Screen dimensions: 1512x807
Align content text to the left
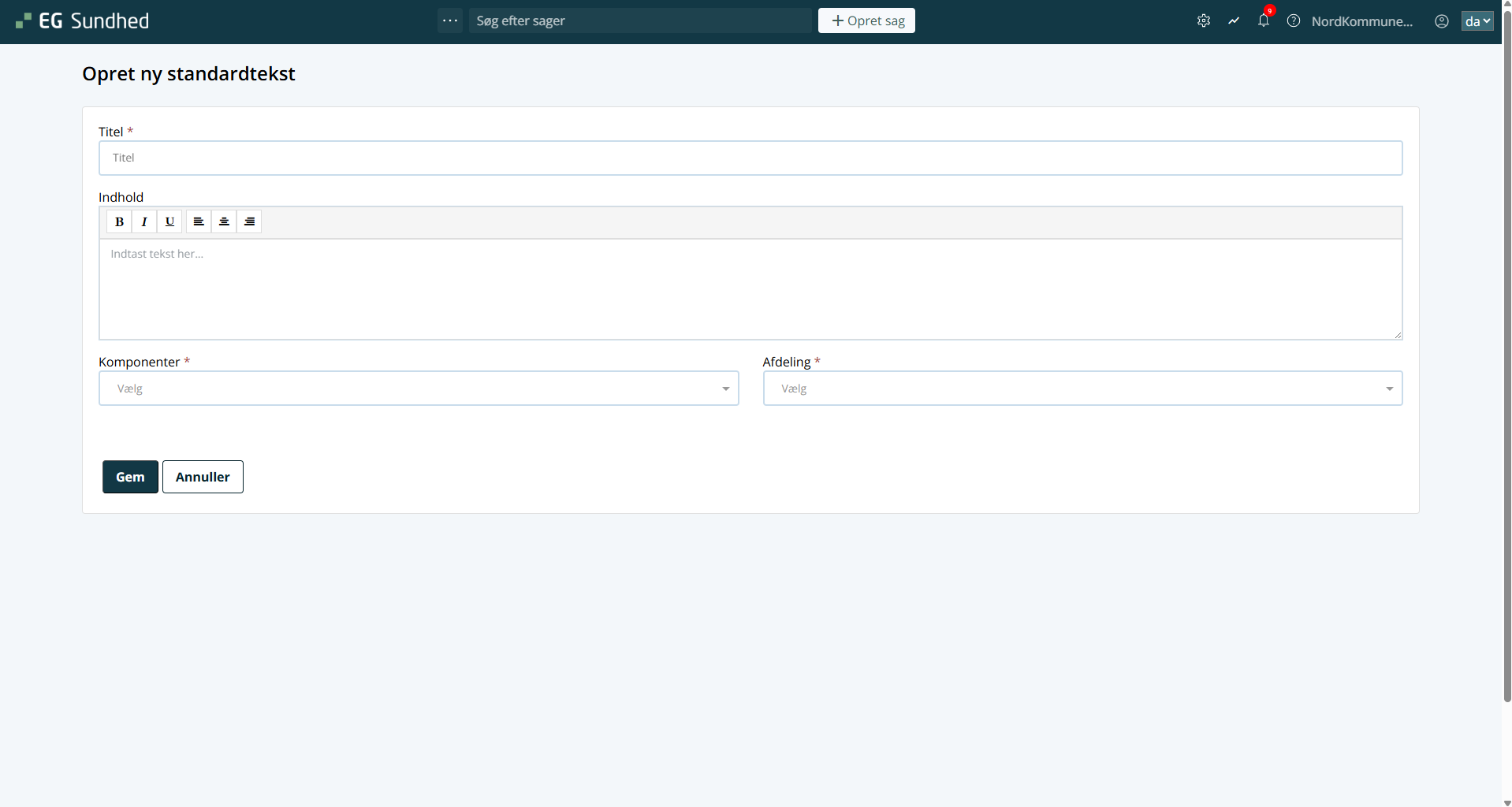pos(199,222)
